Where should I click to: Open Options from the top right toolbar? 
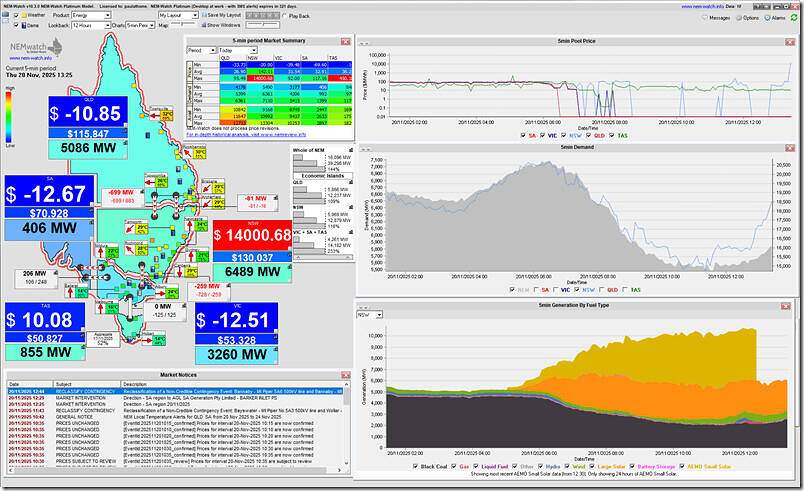pos(747,18)
